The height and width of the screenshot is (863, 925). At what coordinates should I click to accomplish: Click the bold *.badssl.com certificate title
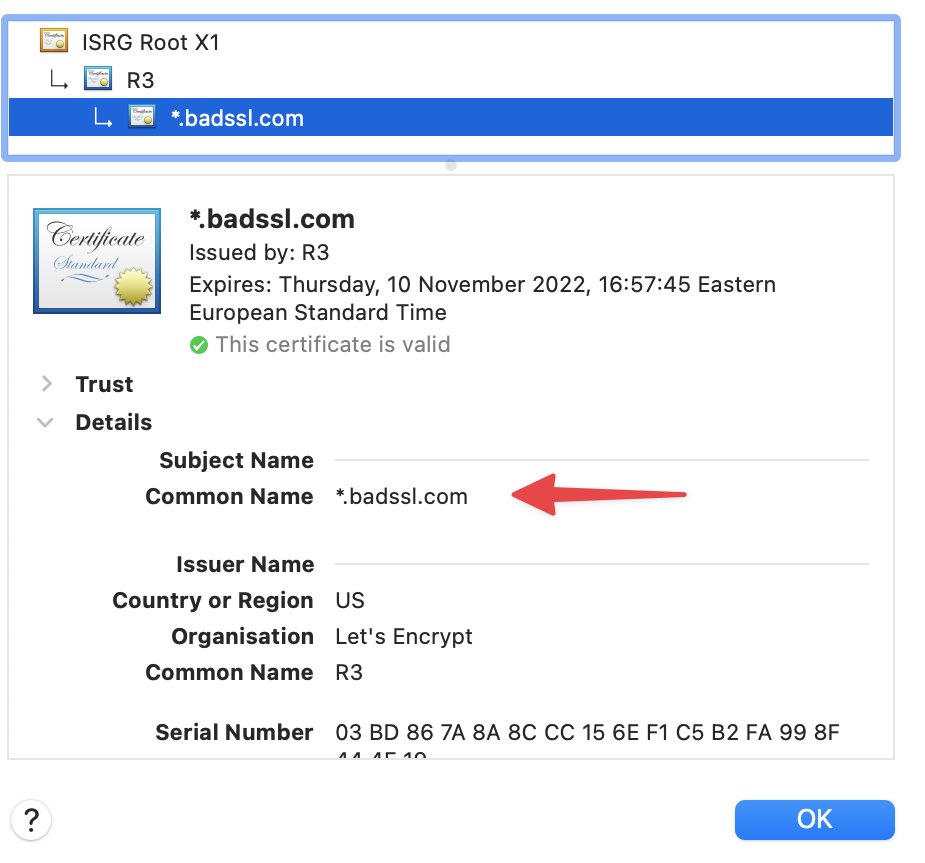click(272, 219)
